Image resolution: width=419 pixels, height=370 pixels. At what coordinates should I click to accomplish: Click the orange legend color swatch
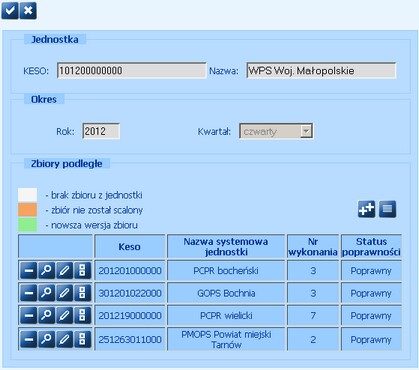(x=27, y=210)
